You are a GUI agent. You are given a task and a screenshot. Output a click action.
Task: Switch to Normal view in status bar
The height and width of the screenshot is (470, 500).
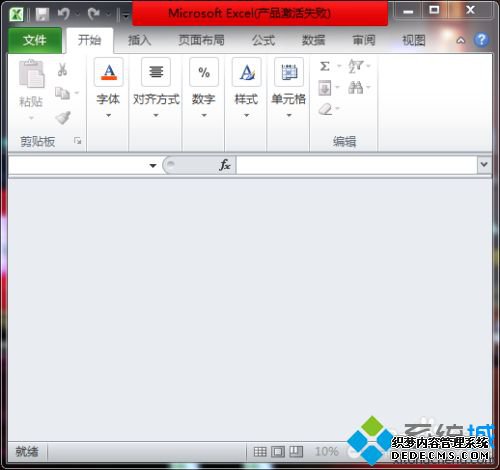[260, 452]
